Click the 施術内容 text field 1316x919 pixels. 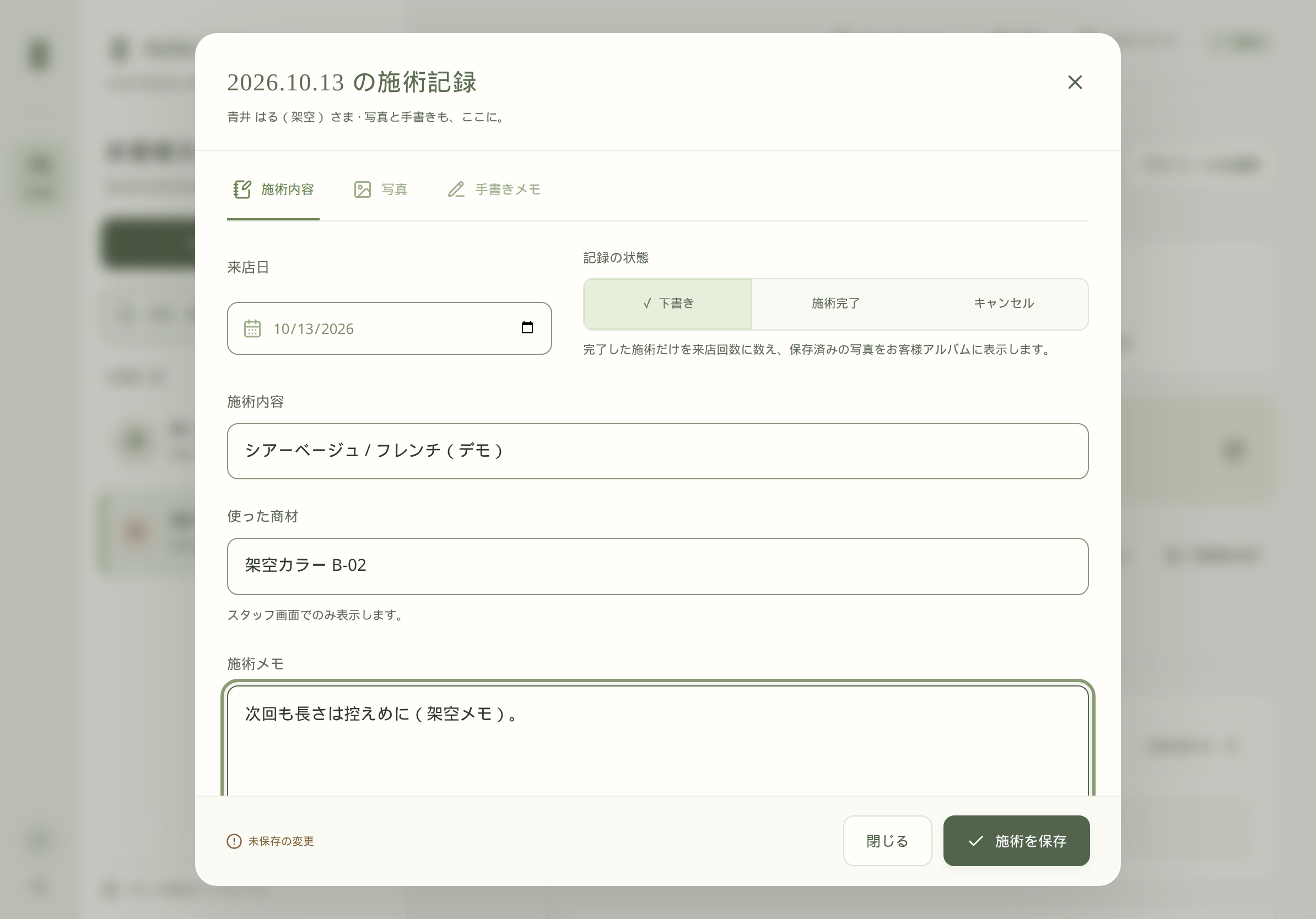pyautogui.click(x=658, y=451)
